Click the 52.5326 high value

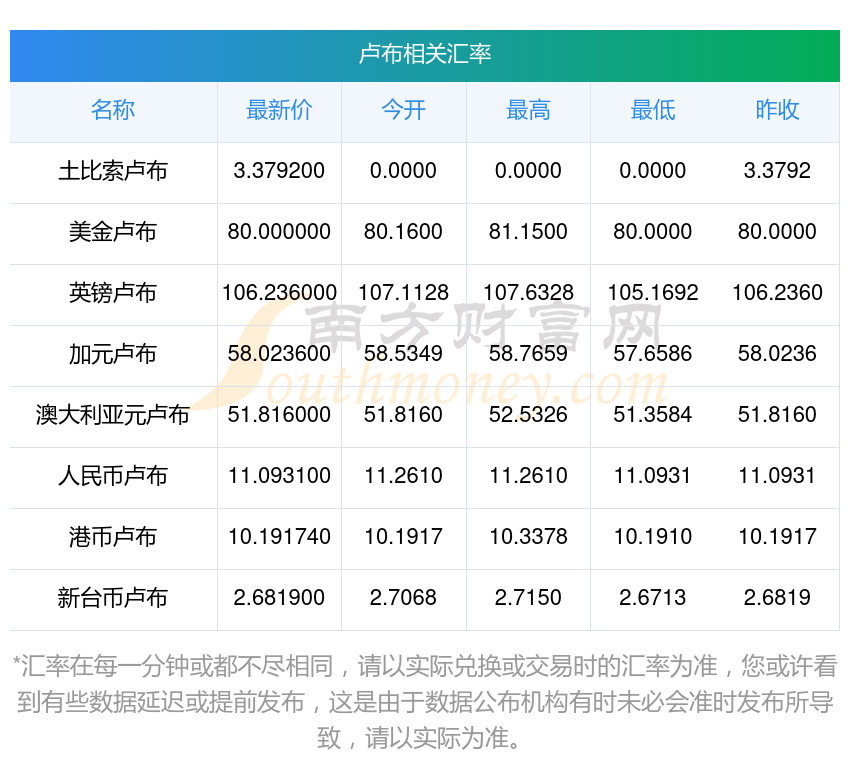point(528,415)
